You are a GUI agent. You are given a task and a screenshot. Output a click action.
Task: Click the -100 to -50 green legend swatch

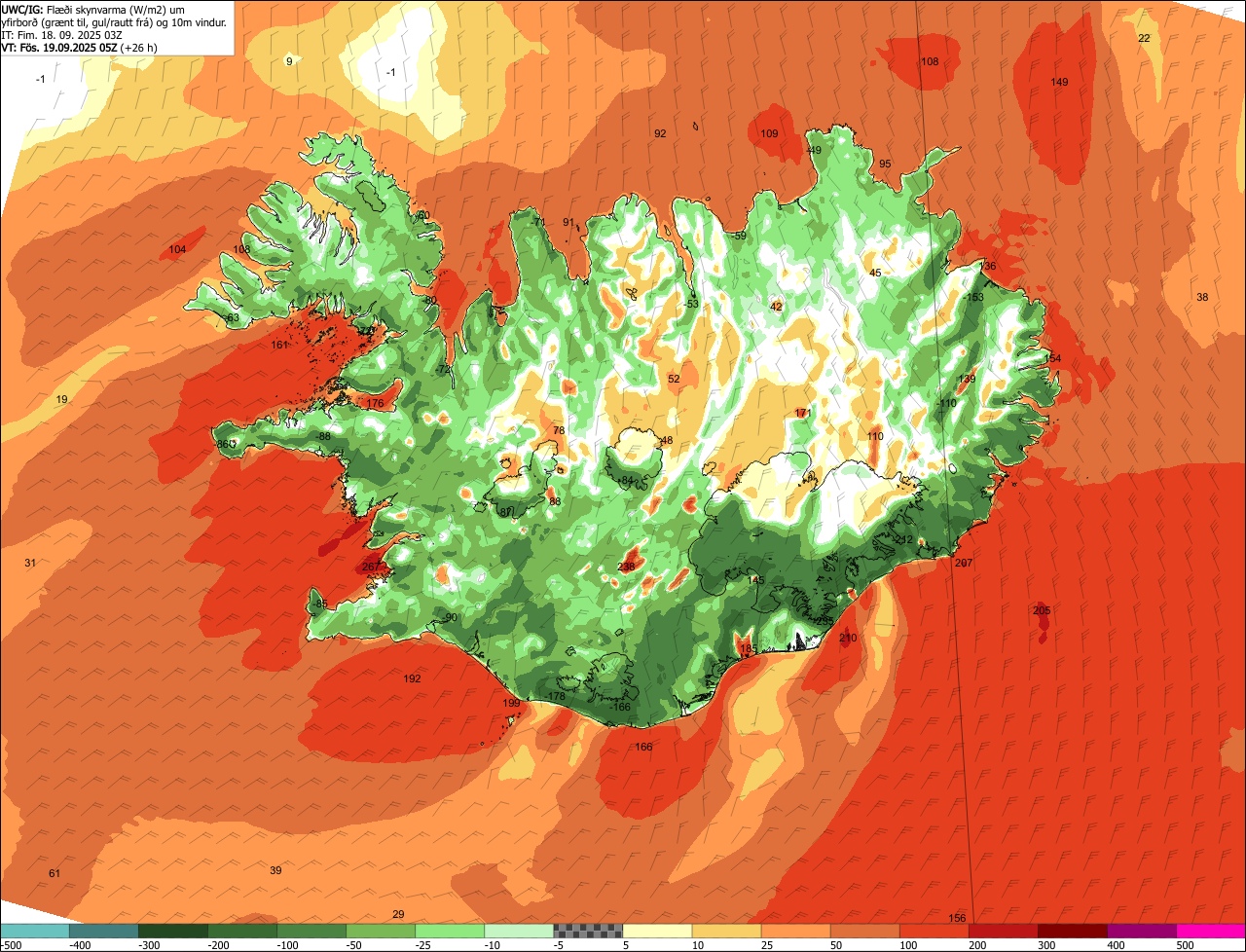click(x=311, y=931)
